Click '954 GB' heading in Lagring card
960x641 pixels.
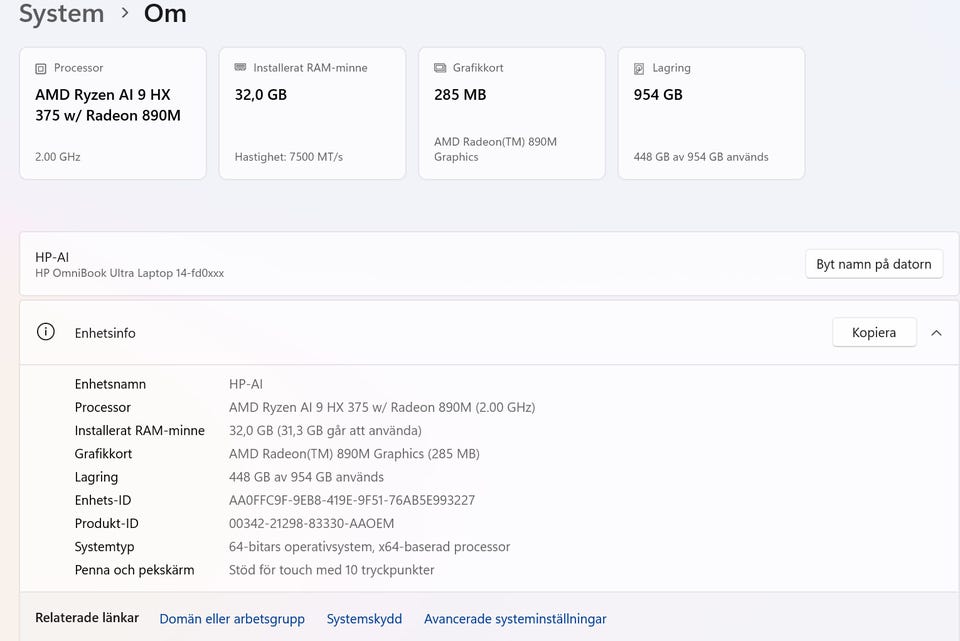click(x=658, y=95)
